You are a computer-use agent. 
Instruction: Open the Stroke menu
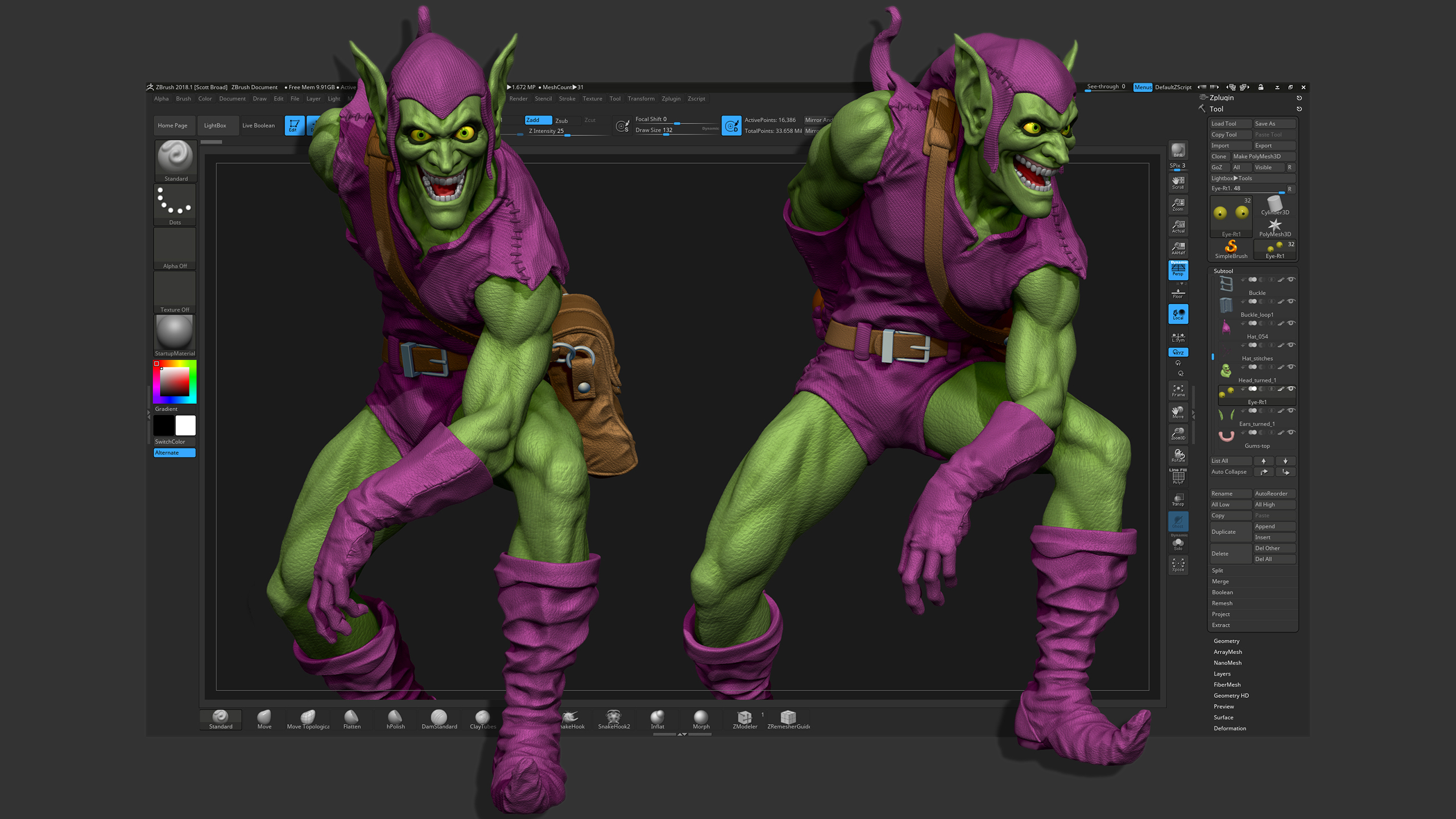click(x=567, y=99)
